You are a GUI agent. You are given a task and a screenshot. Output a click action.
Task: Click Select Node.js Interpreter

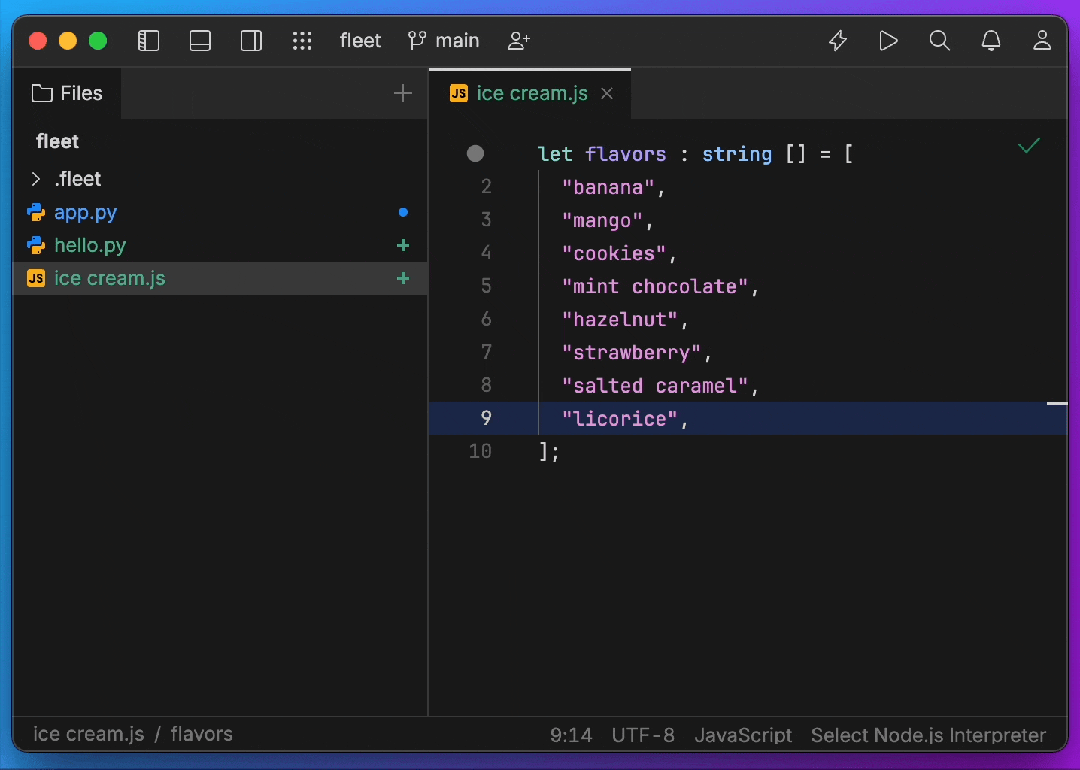[928, 735]
